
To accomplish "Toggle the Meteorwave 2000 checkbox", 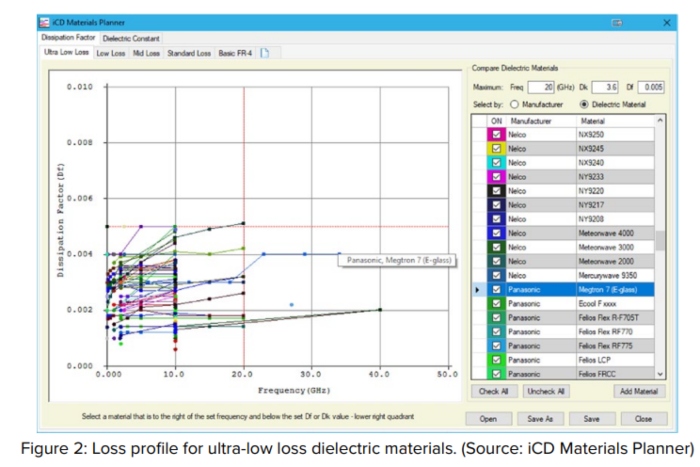I will click(x=496, y=261).
